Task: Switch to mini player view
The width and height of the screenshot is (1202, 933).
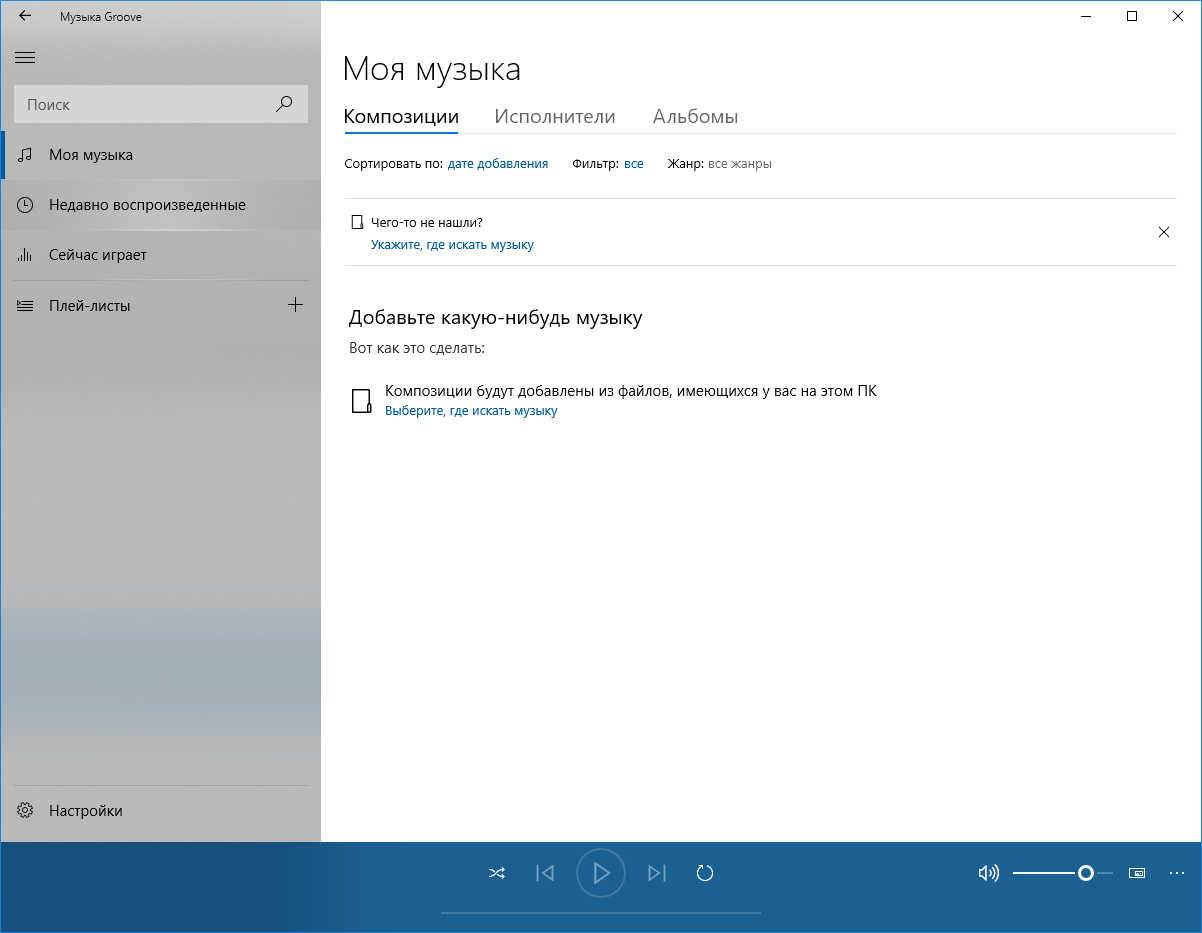Action: 1137,873
